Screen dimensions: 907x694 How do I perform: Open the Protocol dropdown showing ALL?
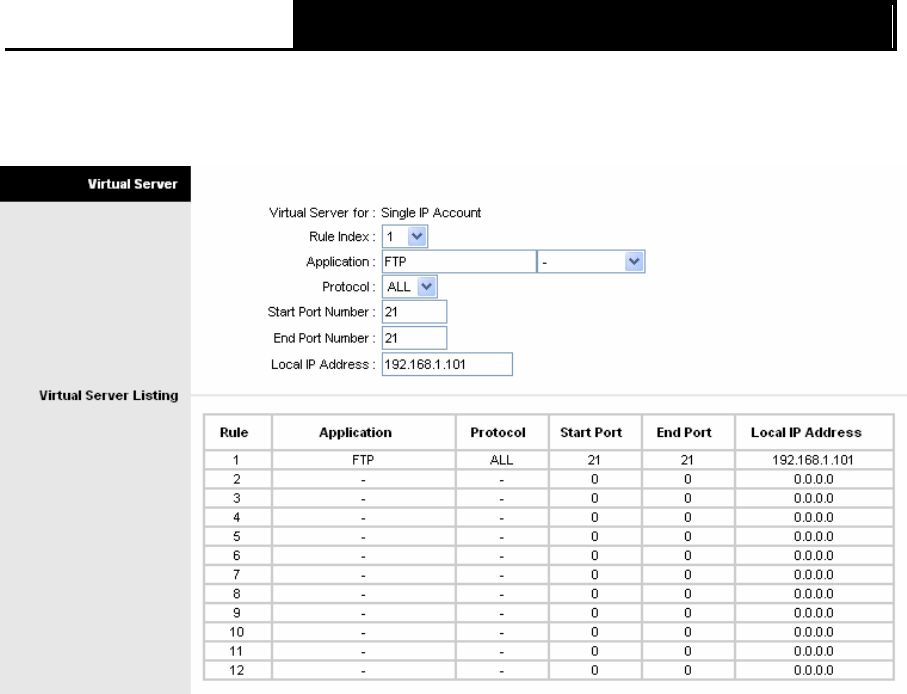(x=410, y=287)
